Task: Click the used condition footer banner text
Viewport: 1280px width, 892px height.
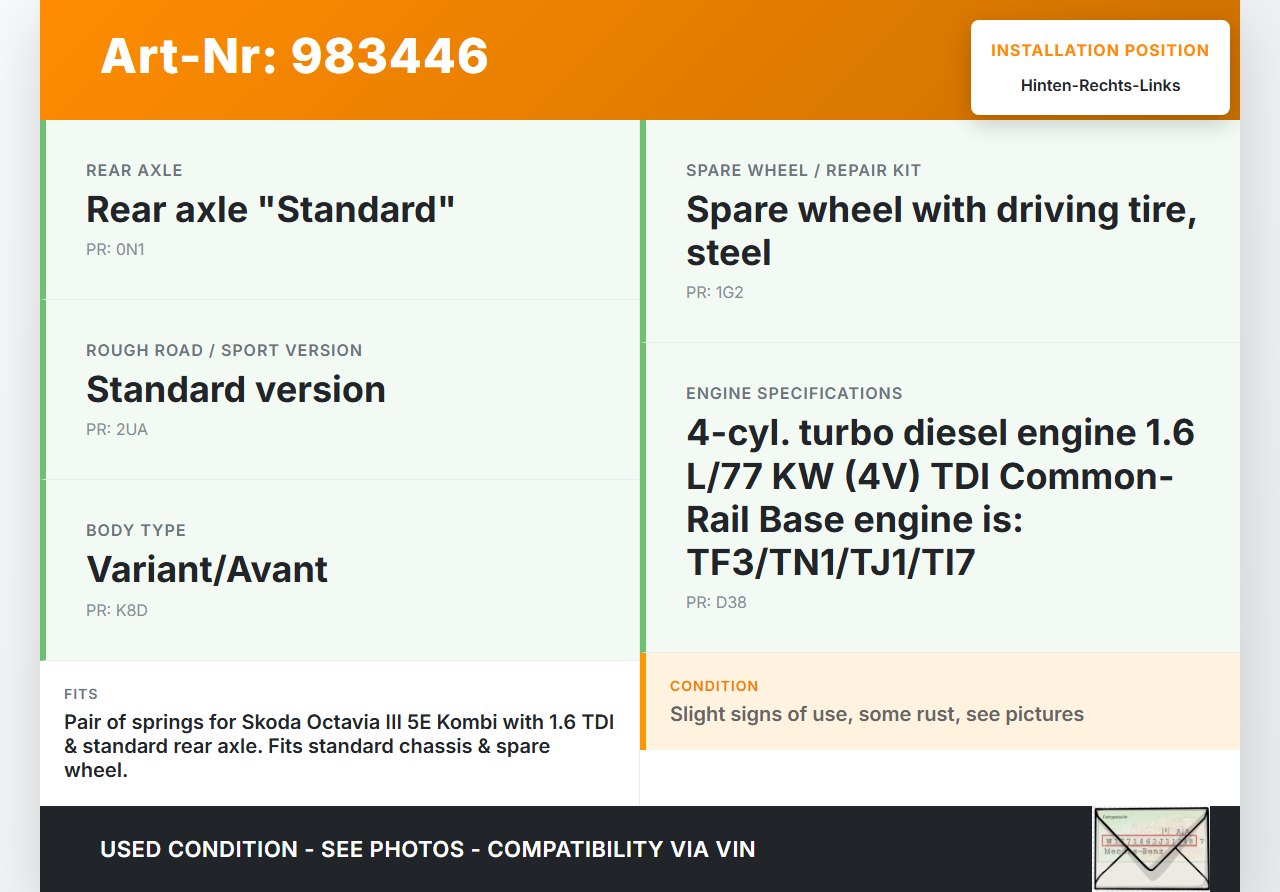Action: (427, 849)
